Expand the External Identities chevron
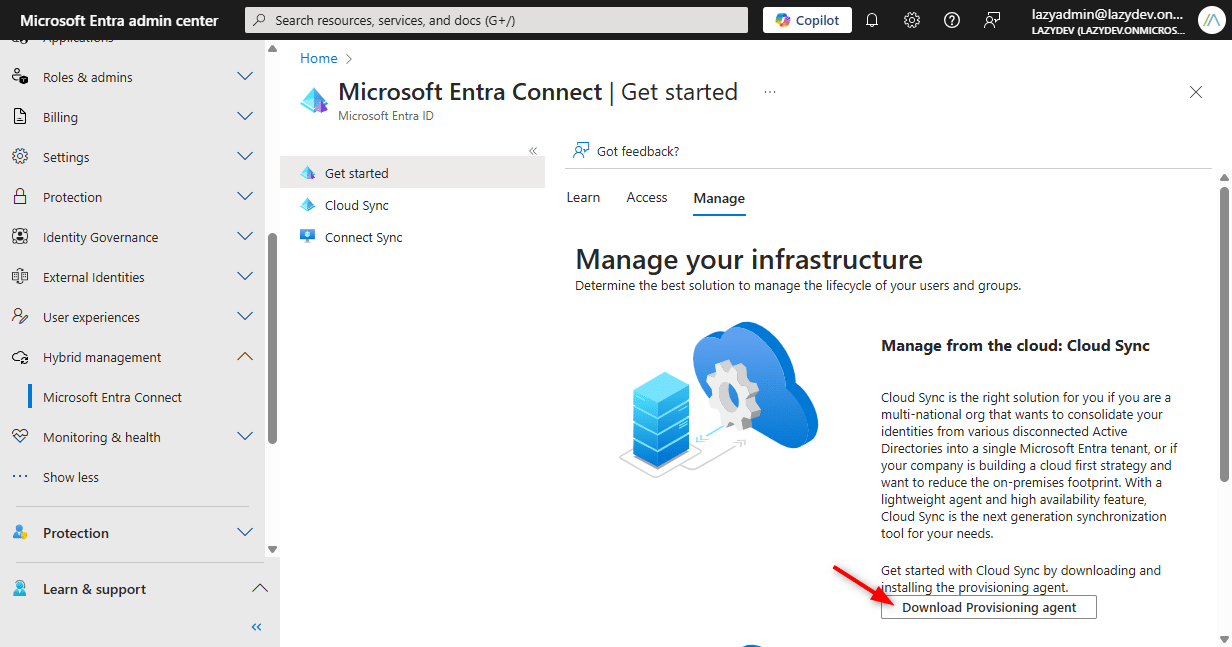1232x647 pixels. point(245,277)
